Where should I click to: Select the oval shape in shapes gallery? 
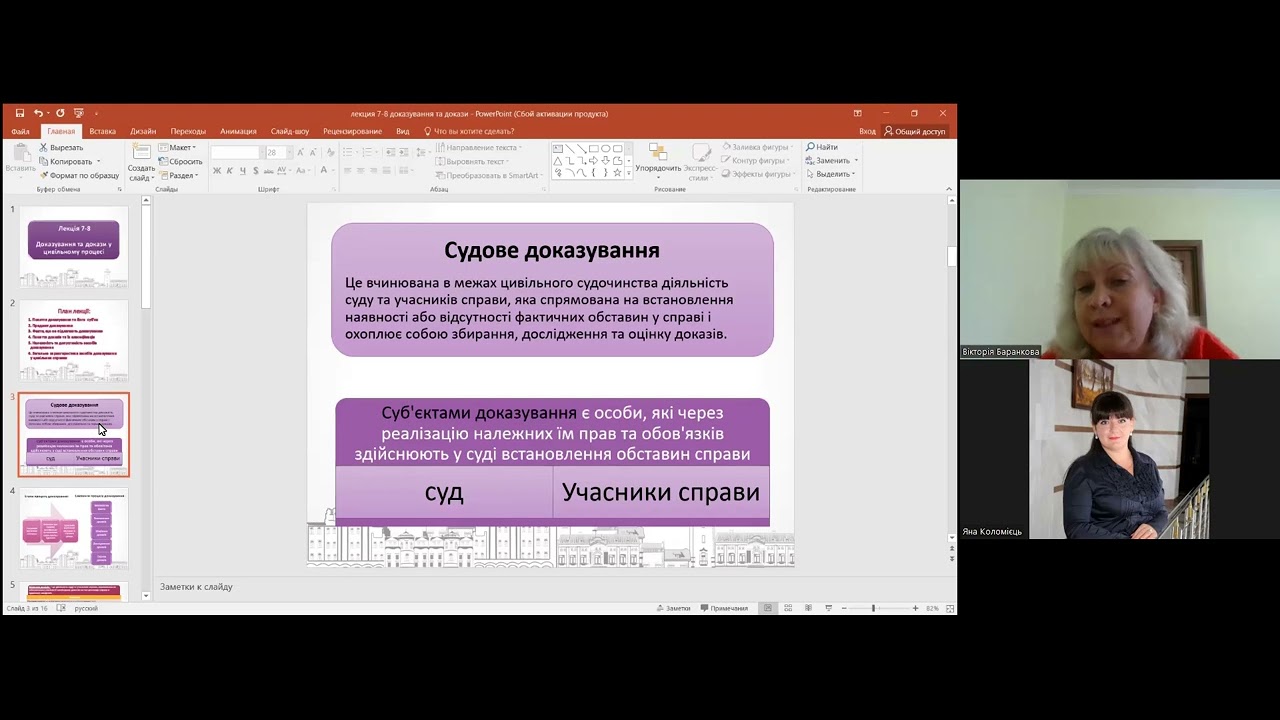[606, 148]
